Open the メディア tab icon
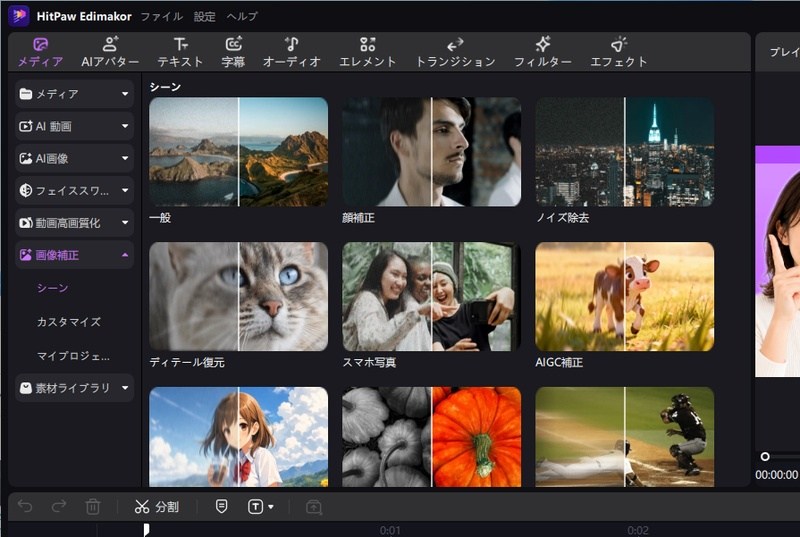 40,44
